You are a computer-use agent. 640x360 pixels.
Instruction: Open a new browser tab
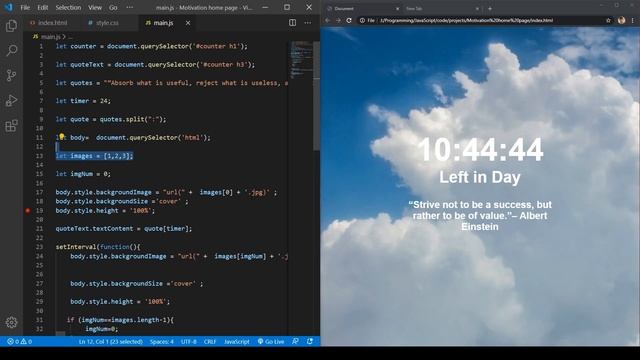tap(490, 8)
